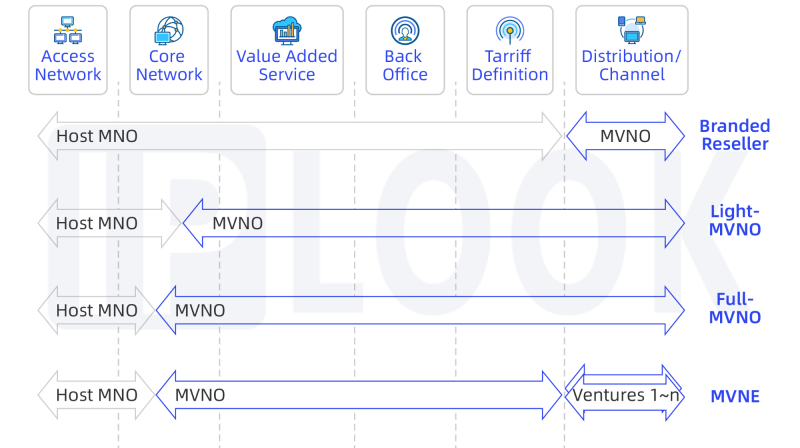Click 'Host MNO' in MVNE row
The image size is (800, 448).
tap(97, 395)
